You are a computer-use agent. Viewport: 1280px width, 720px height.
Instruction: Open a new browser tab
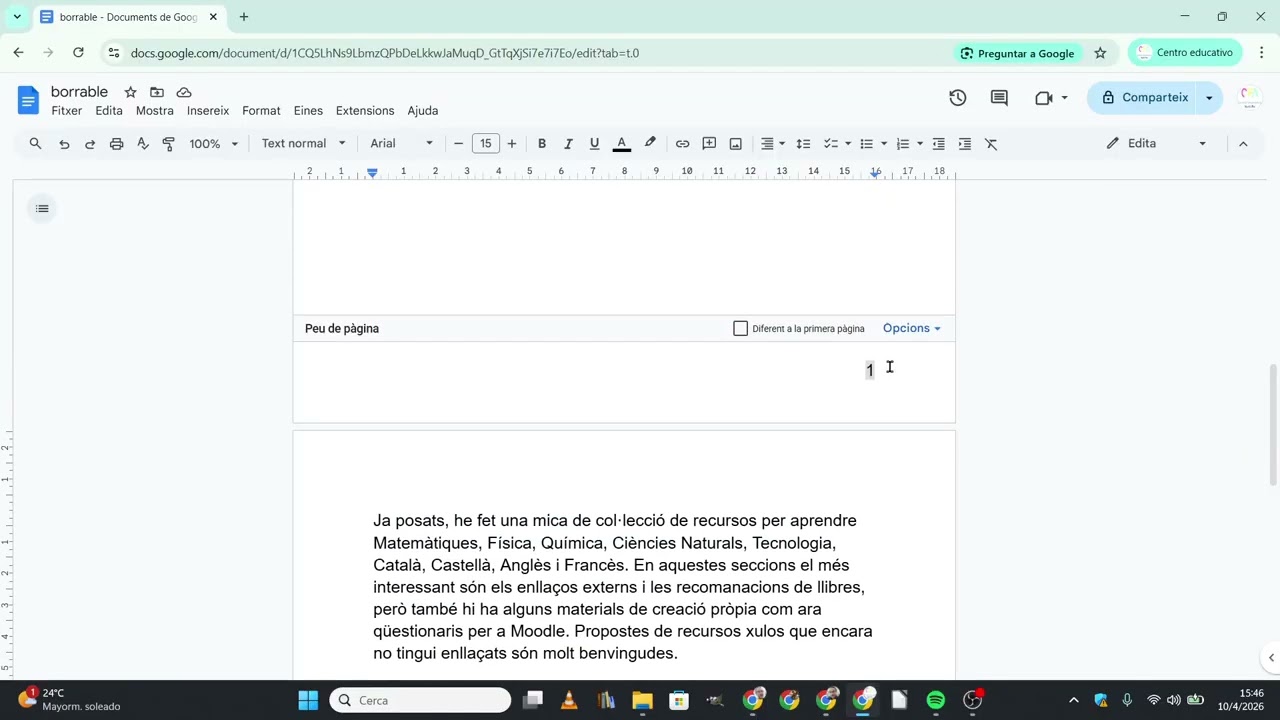[244, 17]
